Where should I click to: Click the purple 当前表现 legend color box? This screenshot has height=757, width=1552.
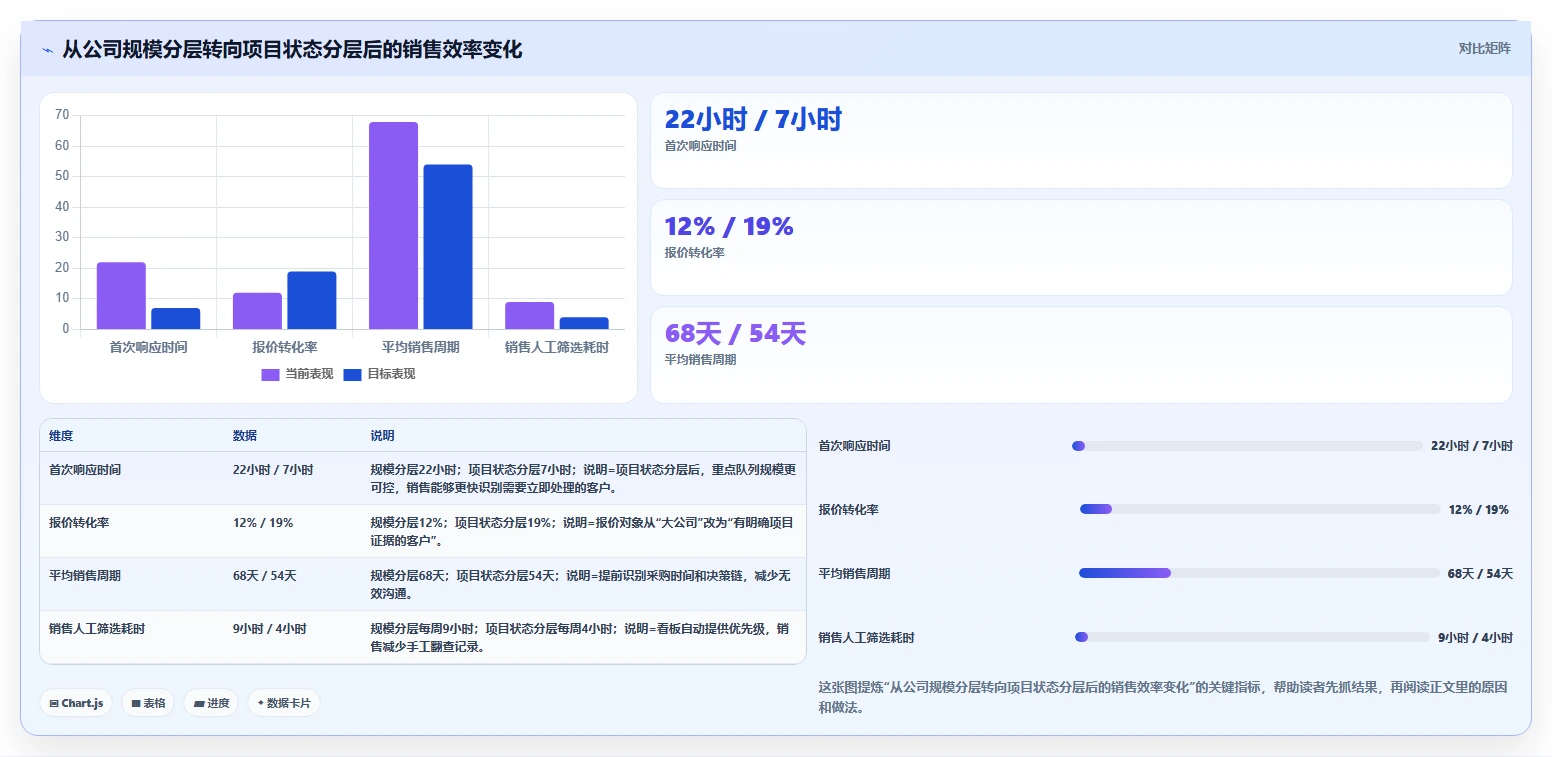point(271,375)
